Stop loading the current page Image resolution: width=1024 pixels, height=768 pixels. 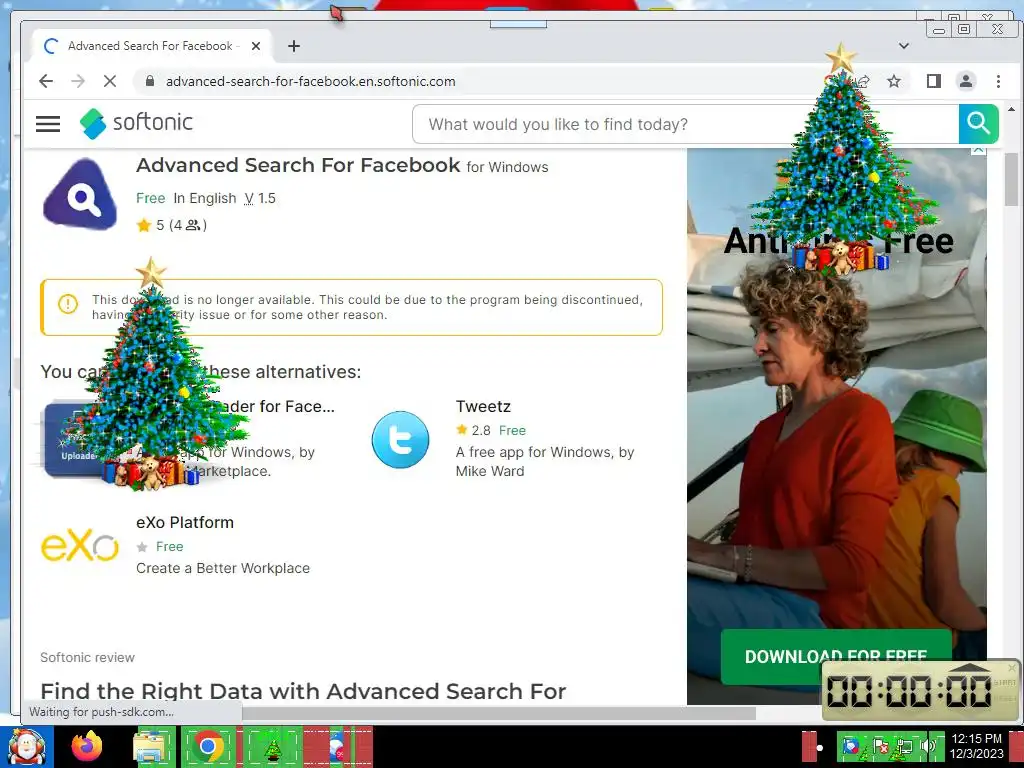pos(110,81)
